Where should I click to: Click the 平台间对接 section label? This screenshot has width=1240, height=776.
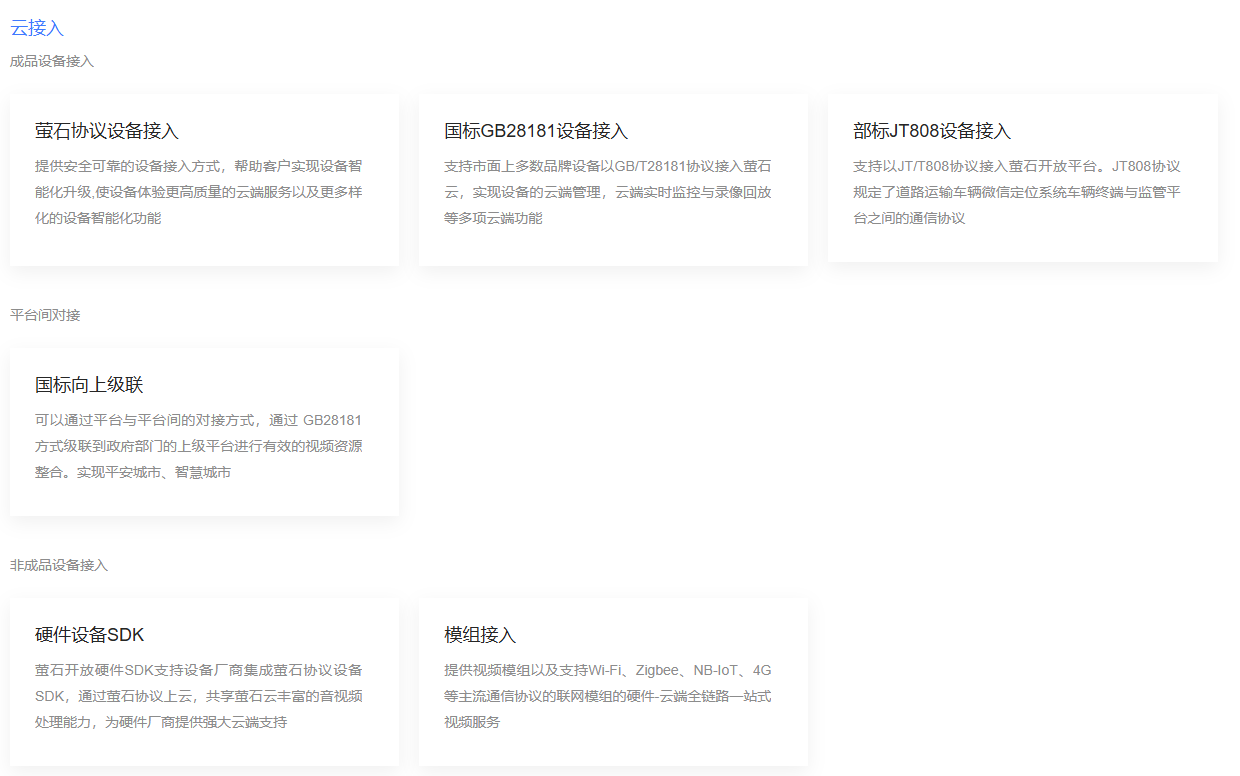pyautogui.click(x=45, y=315)
